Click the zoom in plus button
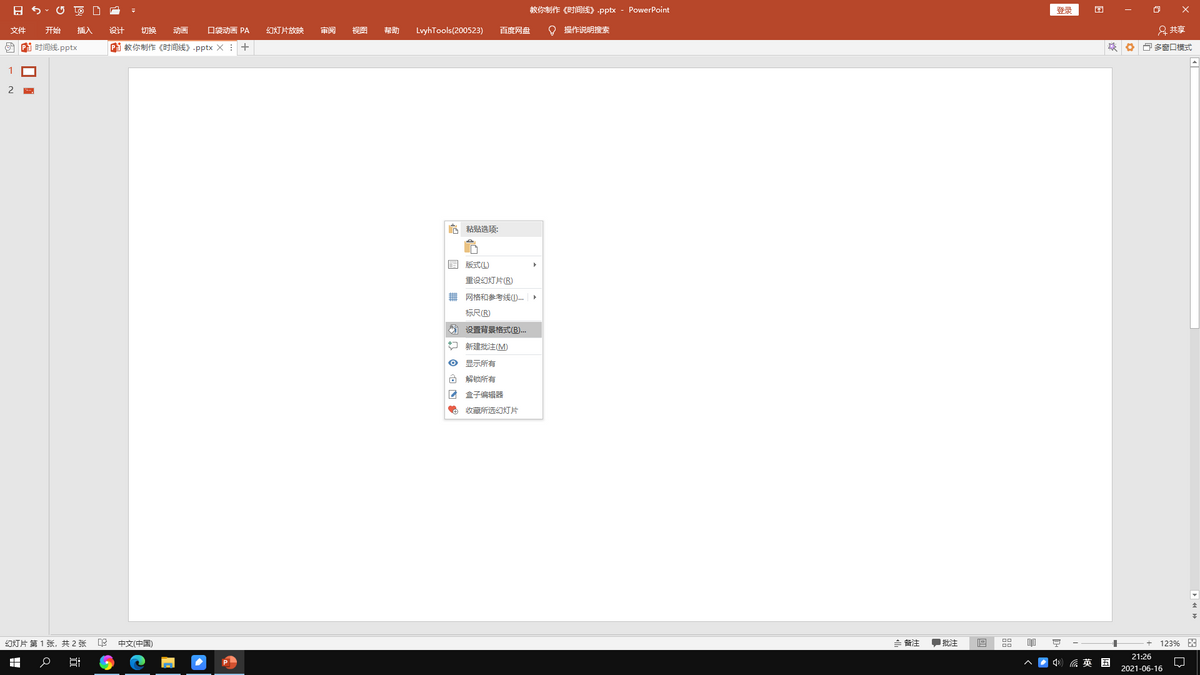Screen dimensions: 1200x675 click(x=1150, y=643)
